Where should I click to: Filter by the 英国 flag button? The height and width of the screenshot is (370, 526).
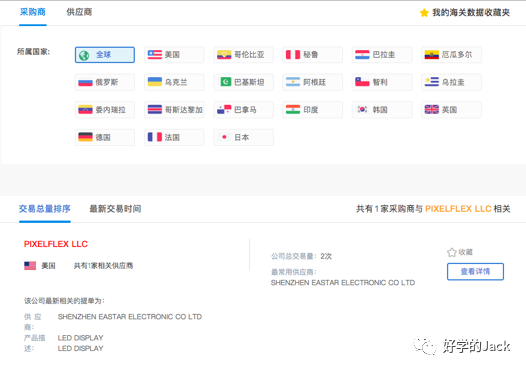(x=452, y=110)
